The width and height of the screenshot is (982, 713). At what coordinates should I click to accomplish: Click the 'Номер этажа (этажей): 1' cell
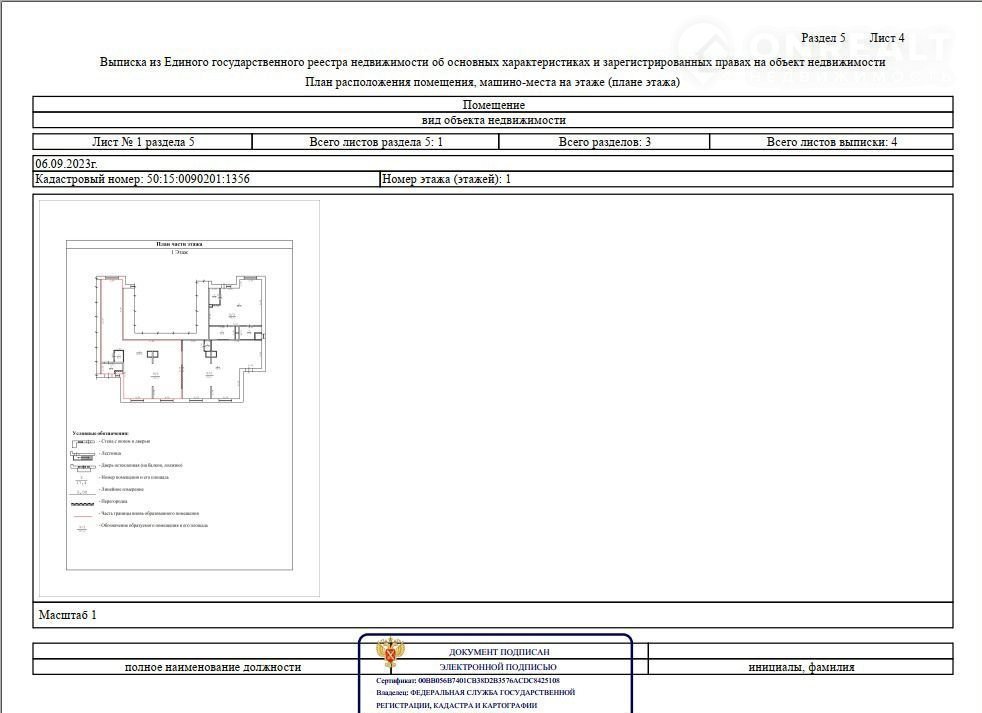[446, 180]
